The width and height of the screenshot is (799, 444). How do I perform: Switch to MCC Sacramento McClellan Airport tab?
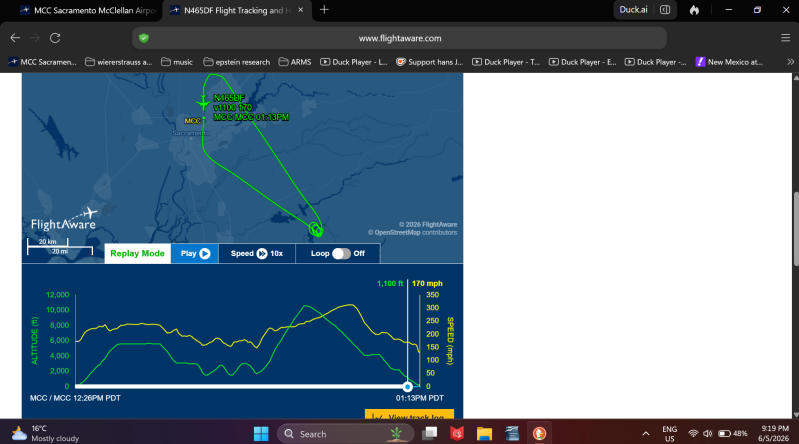88,10
